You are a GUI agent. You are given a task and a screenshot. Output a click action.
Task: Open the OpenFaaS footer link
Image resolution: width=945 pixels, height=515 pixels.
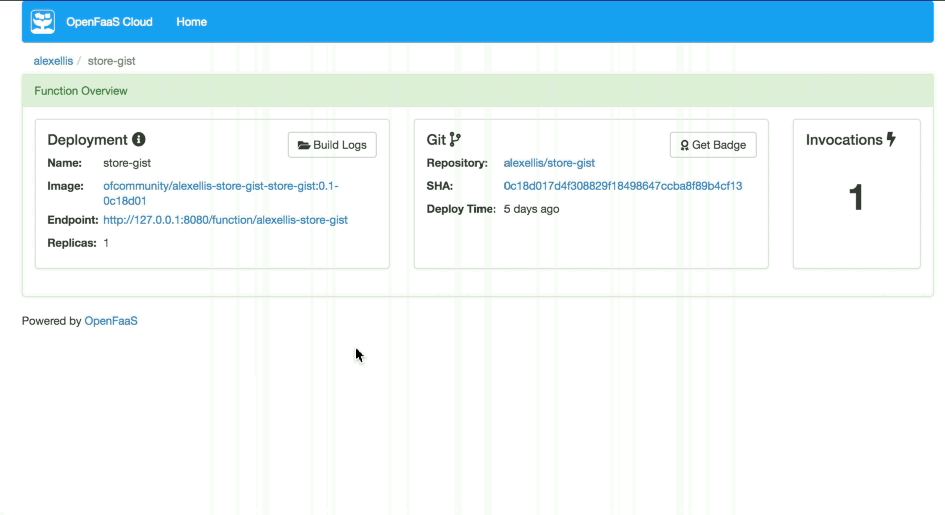[111, 321]
